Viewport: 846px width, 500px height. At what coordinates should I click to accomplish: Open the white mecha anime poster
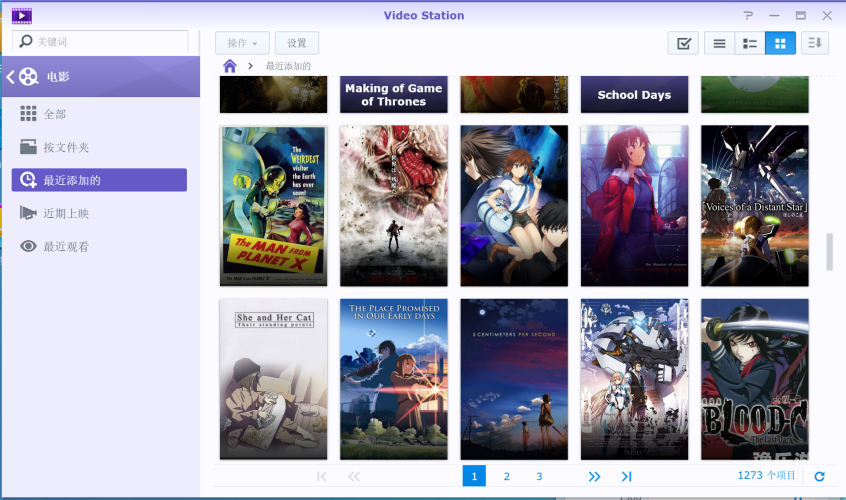click(634, 379)
